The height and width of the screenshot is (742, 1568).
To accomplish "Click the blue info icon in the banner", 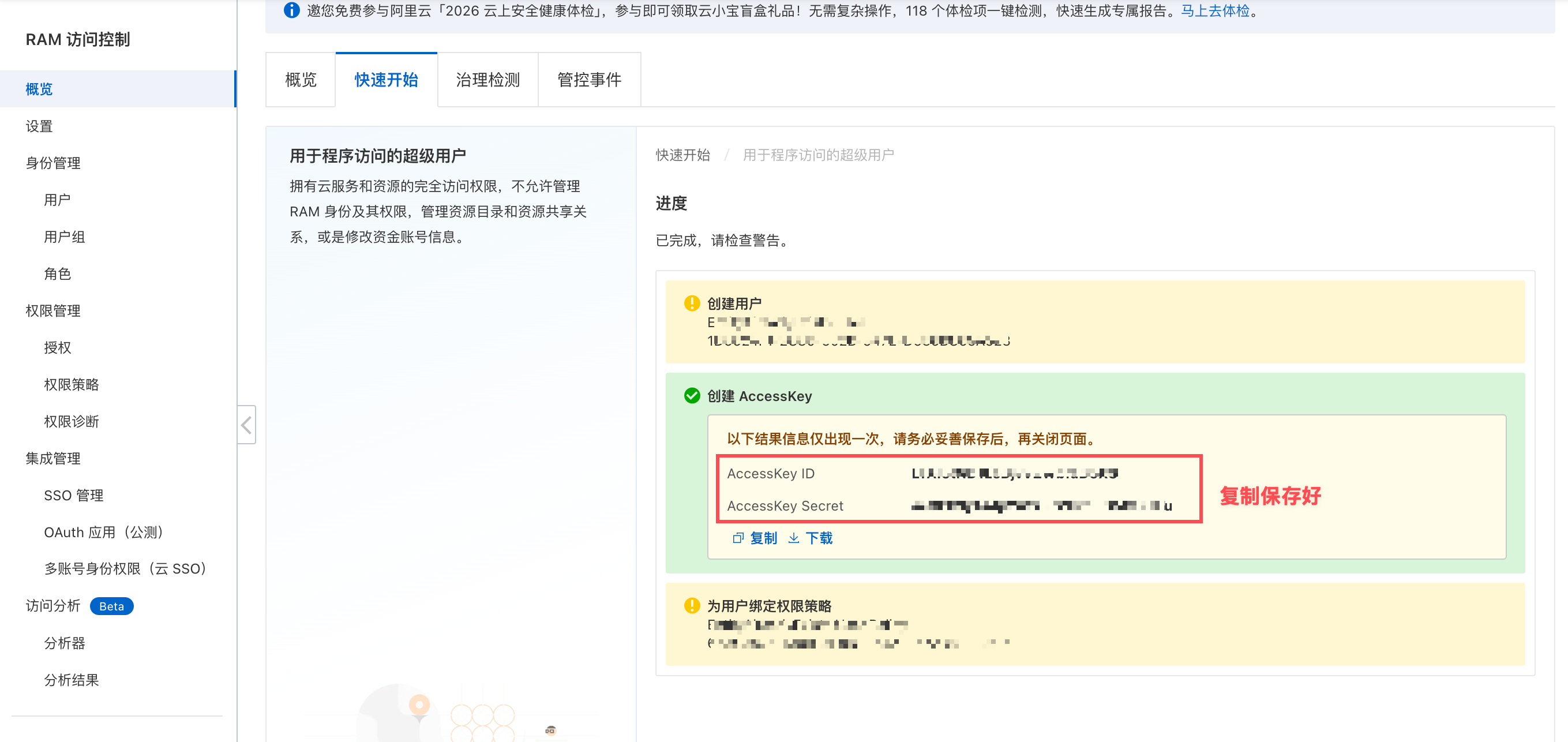I will pyautogui.click(x=291, y=10).
